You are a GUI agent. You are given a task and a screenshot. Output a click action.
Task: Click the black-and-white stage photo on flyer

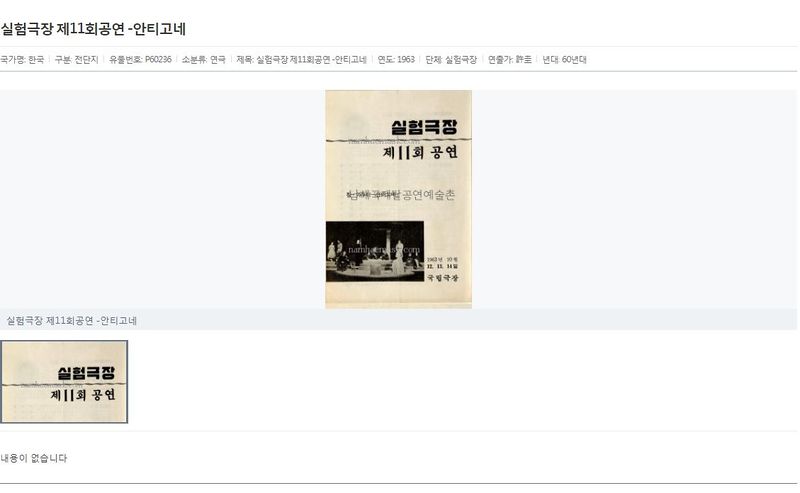point(375,251)
